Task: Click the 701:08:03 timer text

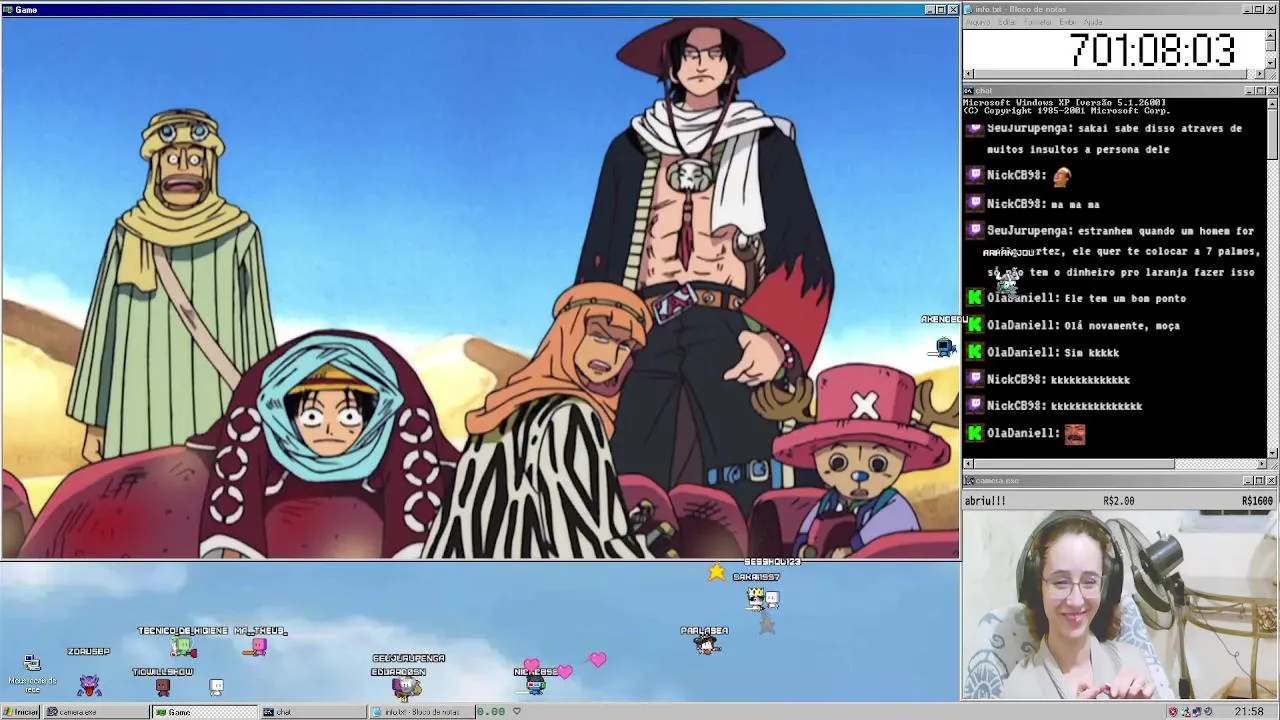Action: (1152, 50)
